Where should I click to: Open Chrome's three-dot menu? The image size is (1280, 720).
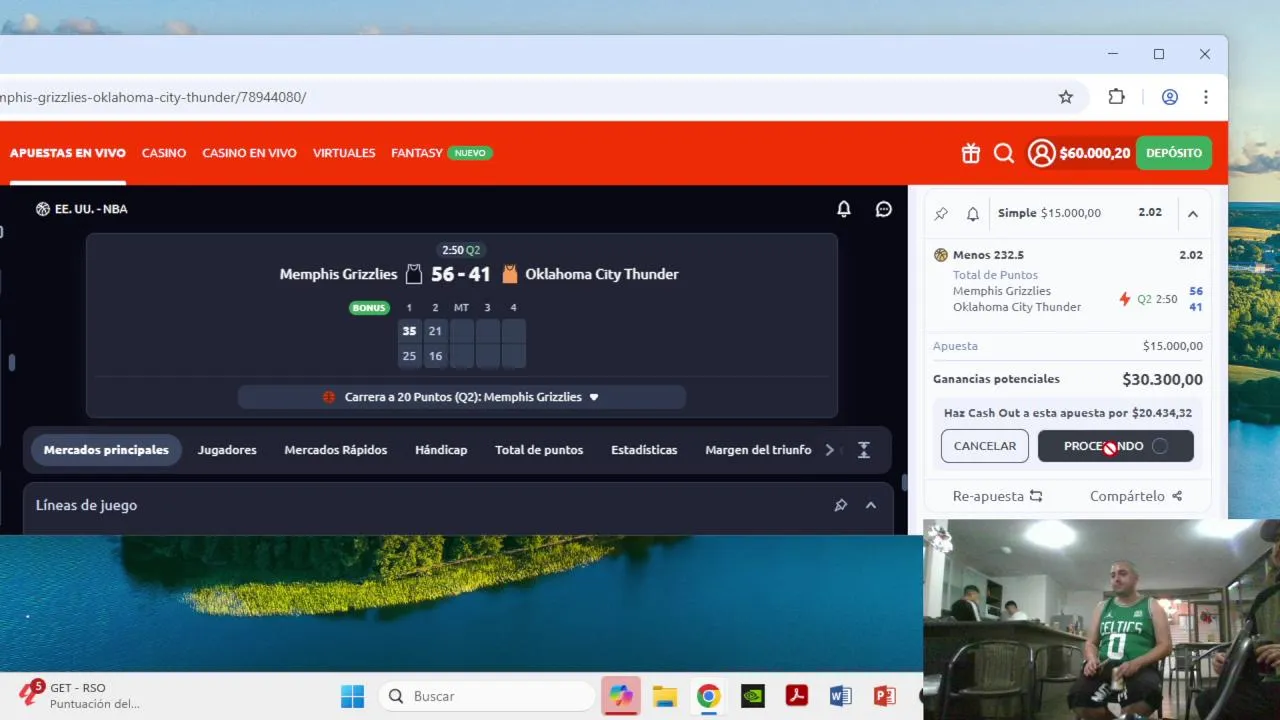click(x=1206, y=97)
